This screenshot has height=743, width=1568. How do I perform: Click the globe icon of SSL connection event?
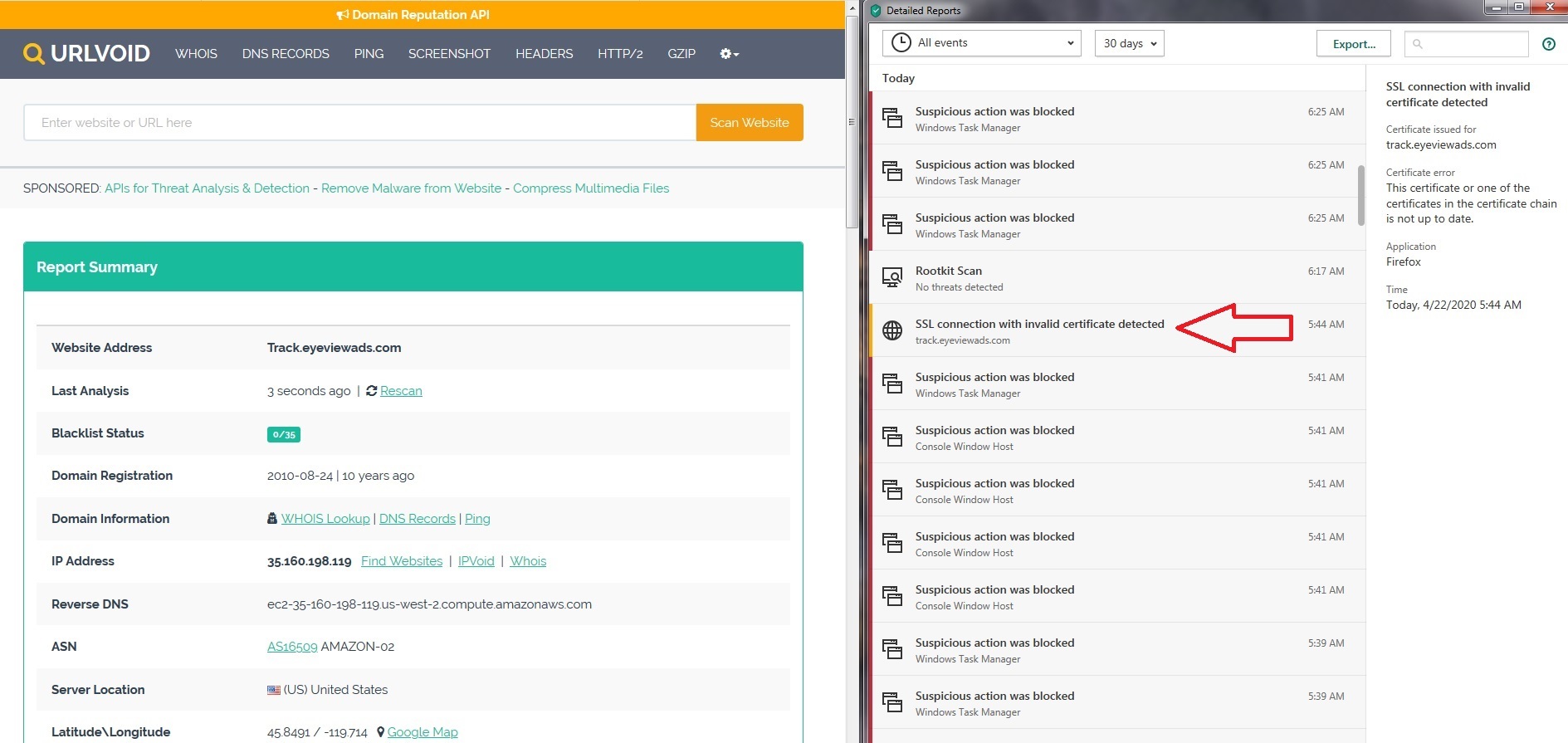892,330
